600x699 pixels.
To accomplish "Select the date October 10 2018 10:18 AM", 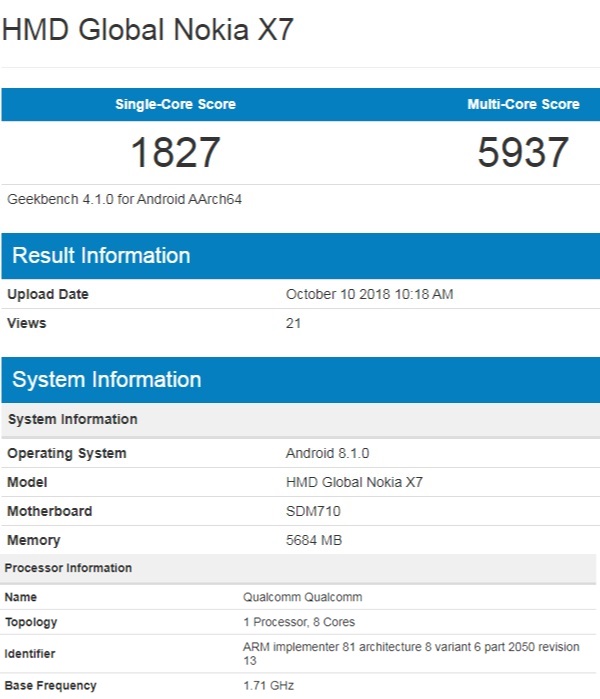I will point(370,294).
